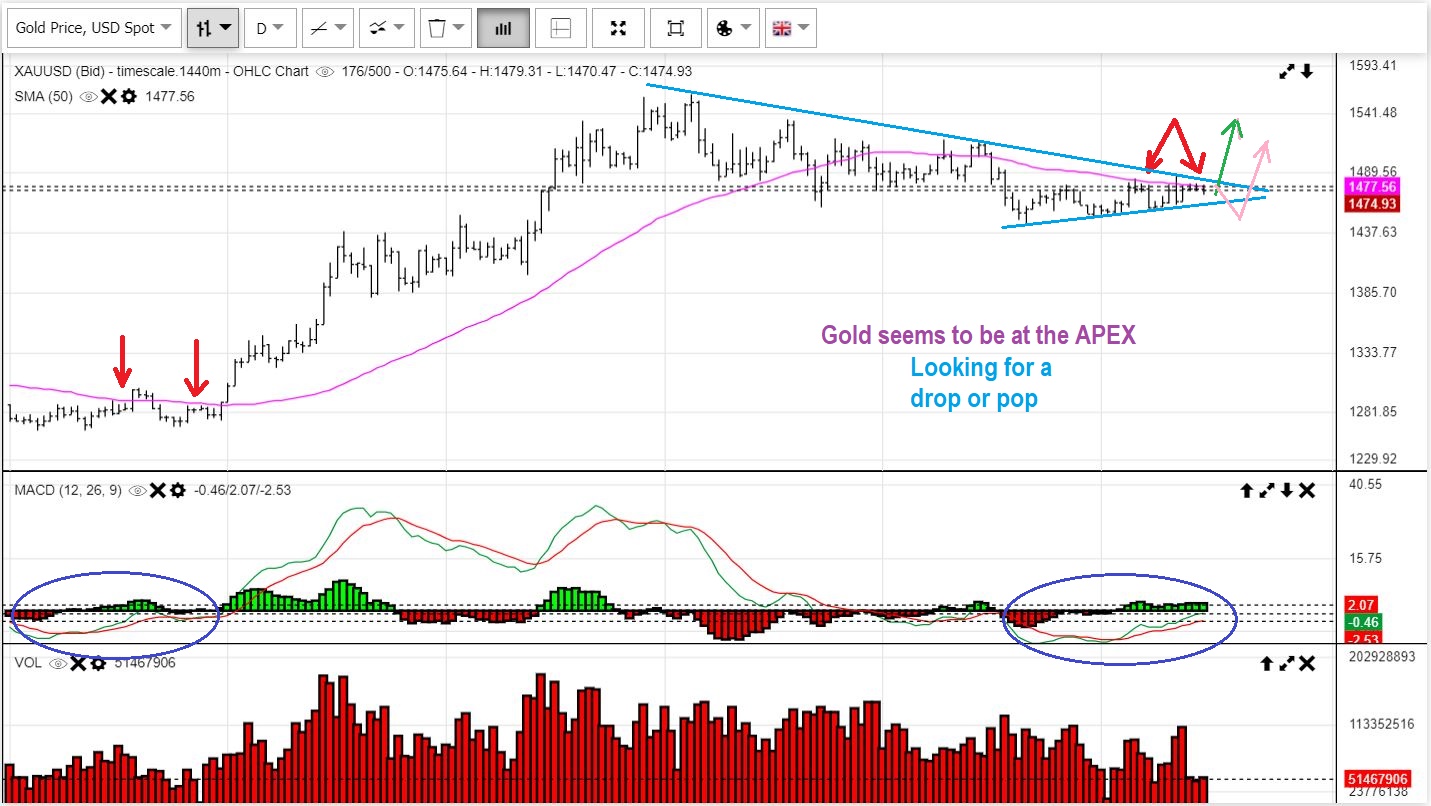Click the -2.53 red MACD value tag
The image size is (1431, 806).
(x=1363, y=639)
